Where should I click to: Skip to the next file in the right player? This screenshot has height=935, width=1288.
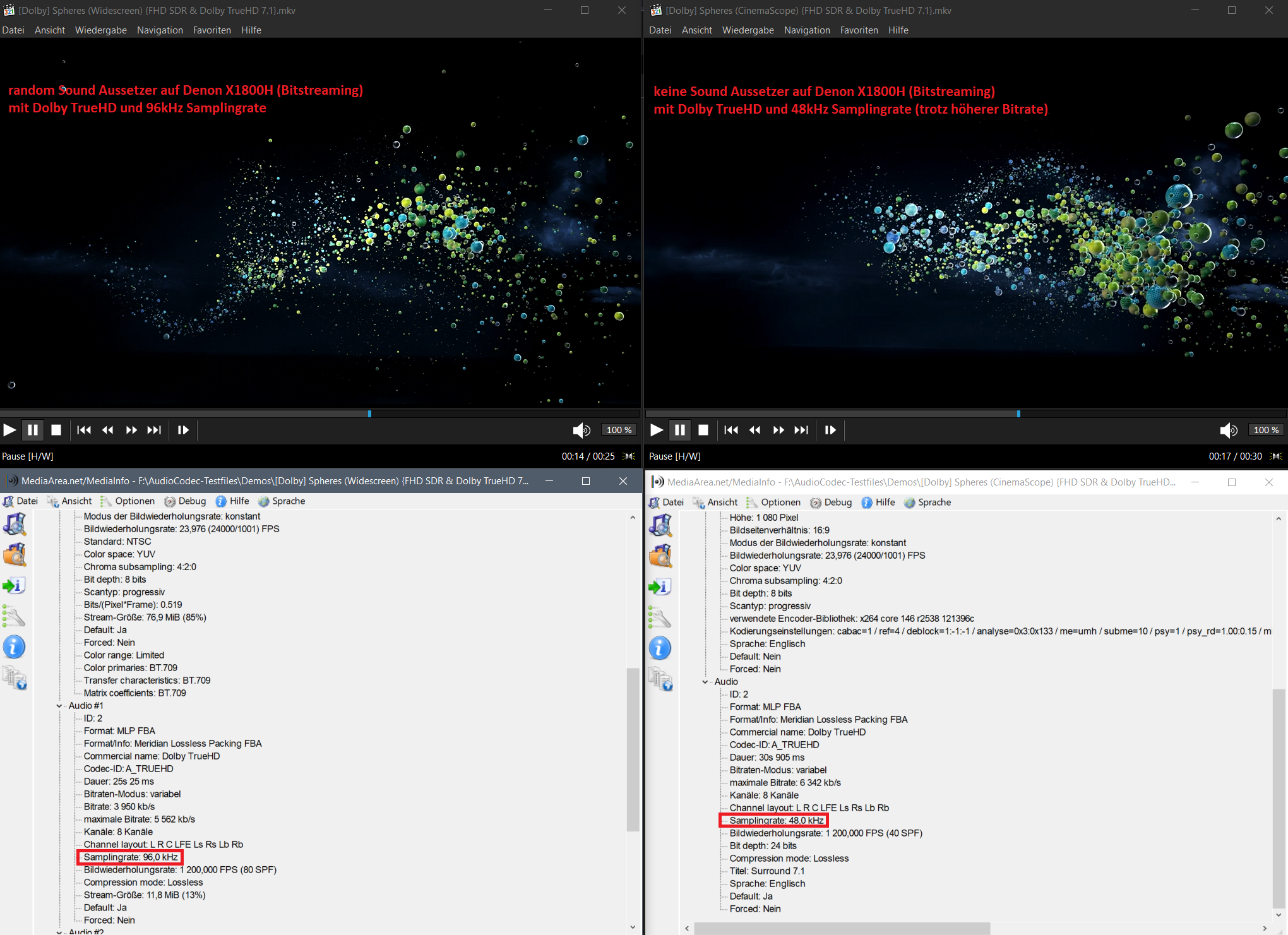[x=801, y=430]
